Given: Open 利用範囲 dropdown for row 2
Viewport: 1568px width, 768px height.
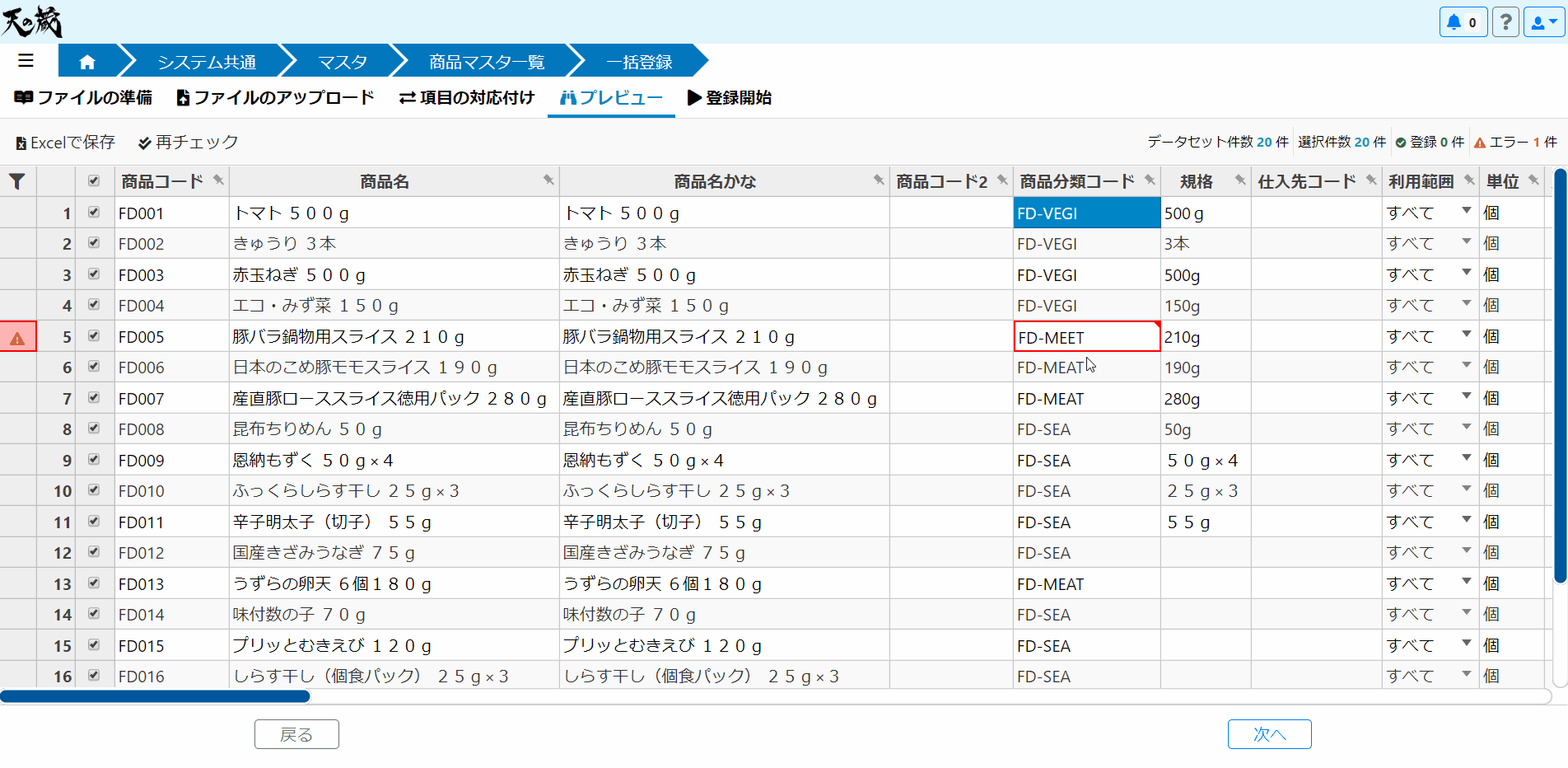Looking at the screenshot, I should tap(1467, 241).
